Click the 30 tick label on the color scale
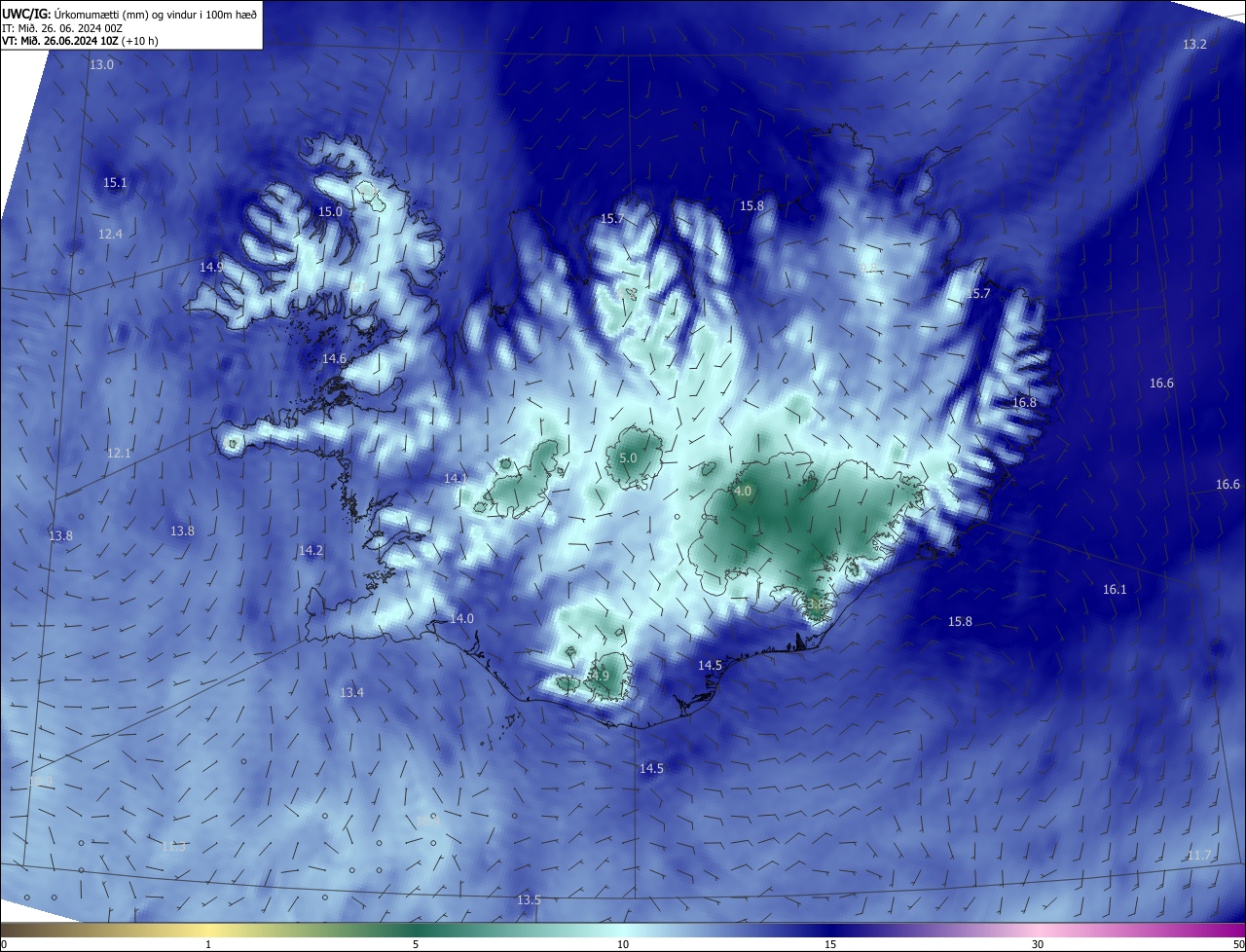The width and height of the screenshot is (1246, 952). [1038, 944]
